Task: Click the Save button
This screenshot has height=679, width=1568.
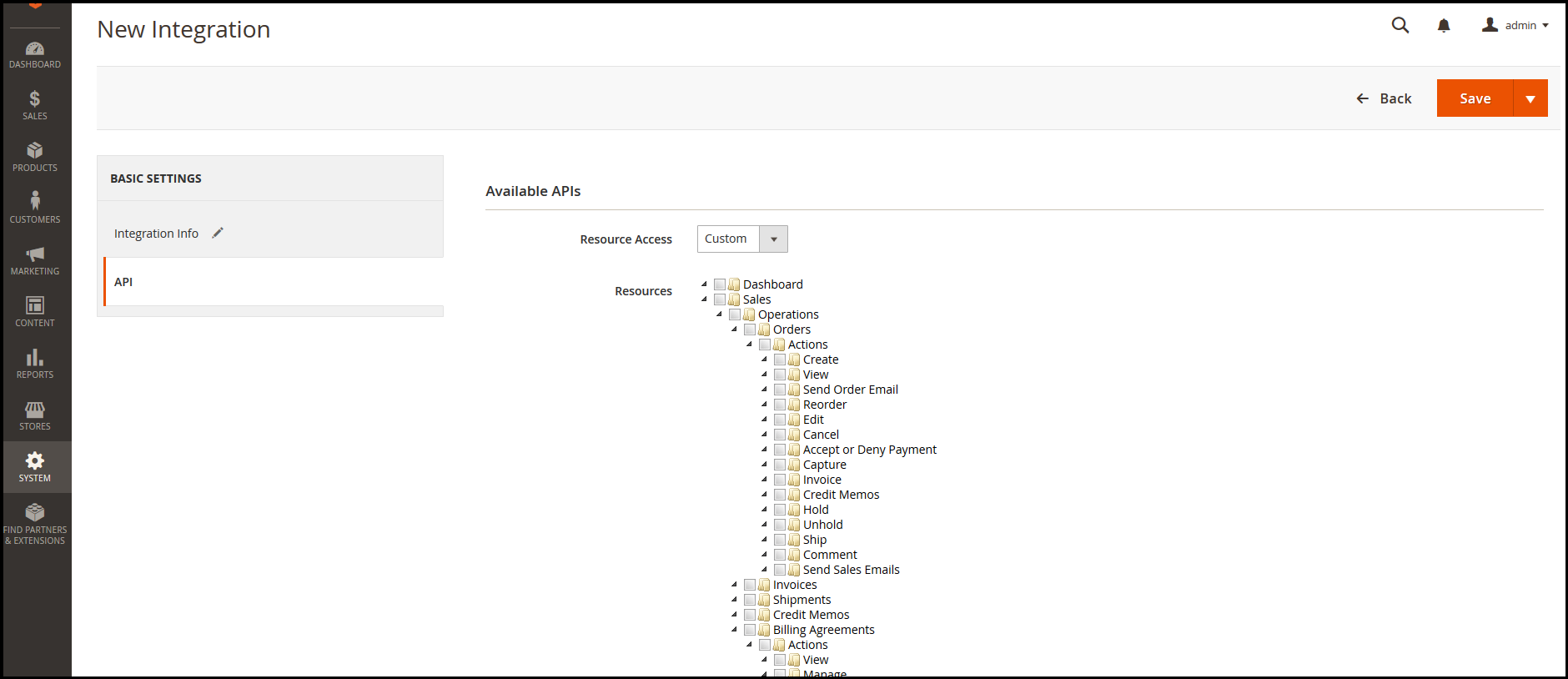Action: [1475, 98]
